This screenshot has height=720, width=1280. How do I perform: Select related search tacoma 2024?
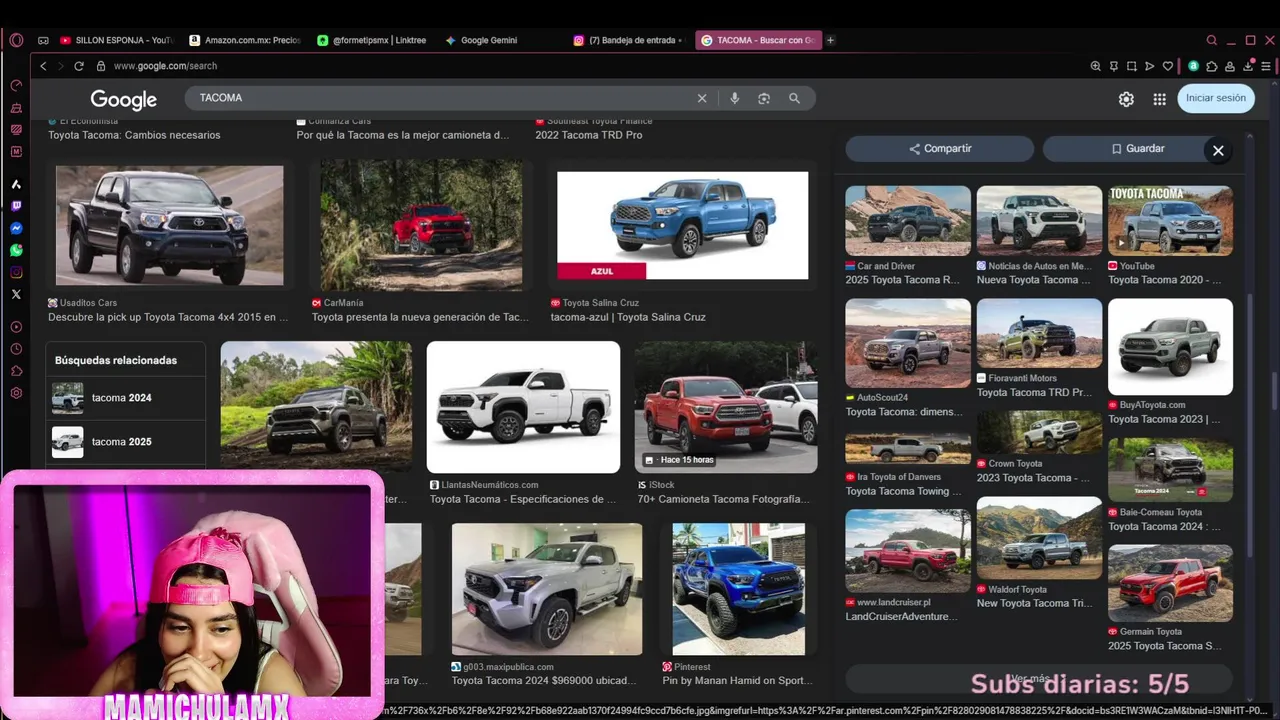(125, 398)
